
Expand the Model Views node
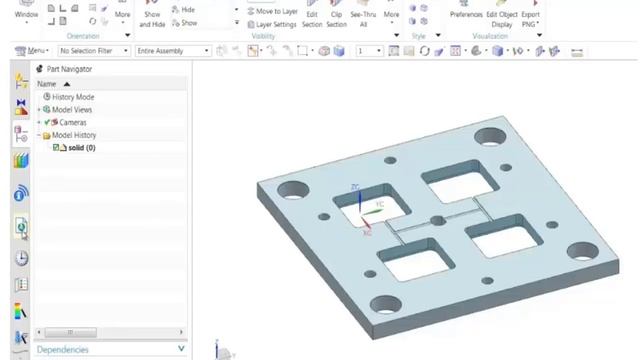(x=39, y=110)
